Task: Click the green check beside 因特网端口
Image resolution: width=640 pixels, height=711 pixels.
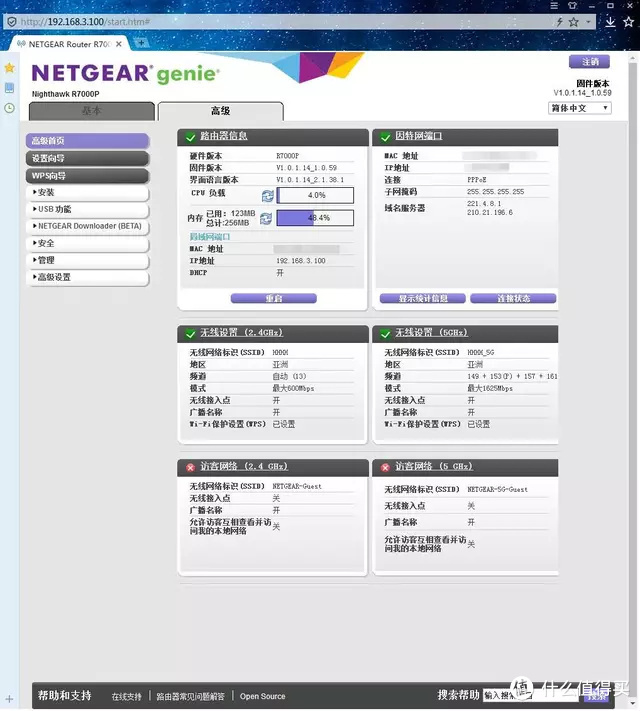Action: coord(386,137)
